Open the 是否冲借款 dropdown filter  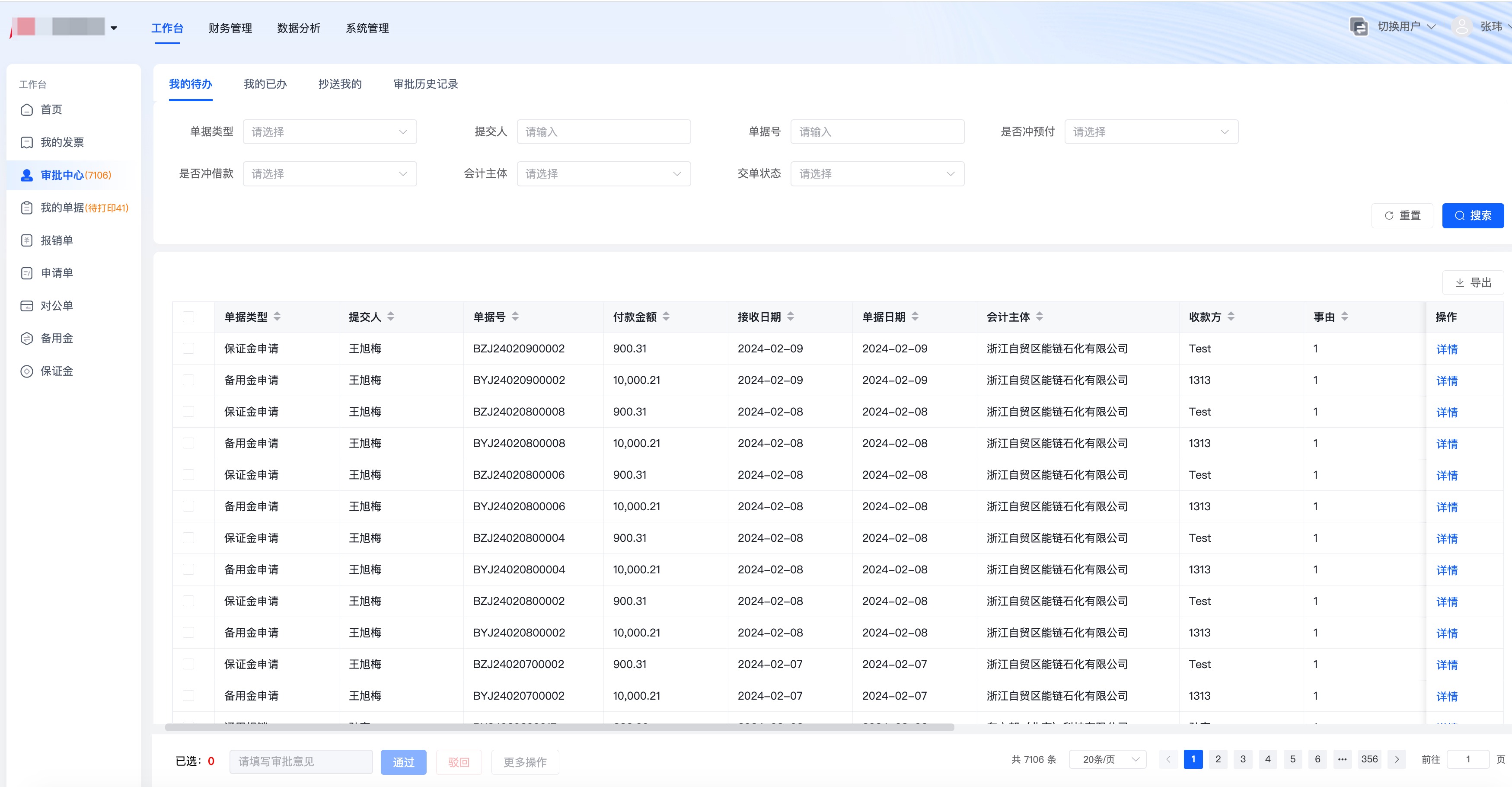[x=330, y=174]
